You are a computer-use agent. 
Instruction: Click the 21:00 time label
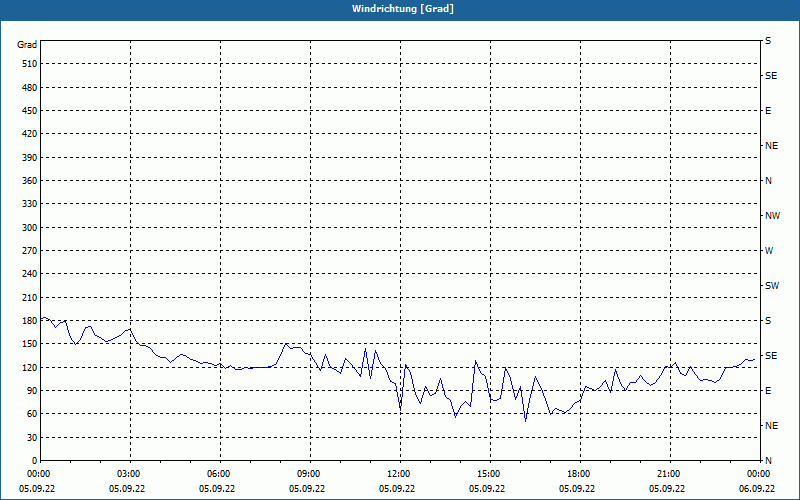pos(667,473)
